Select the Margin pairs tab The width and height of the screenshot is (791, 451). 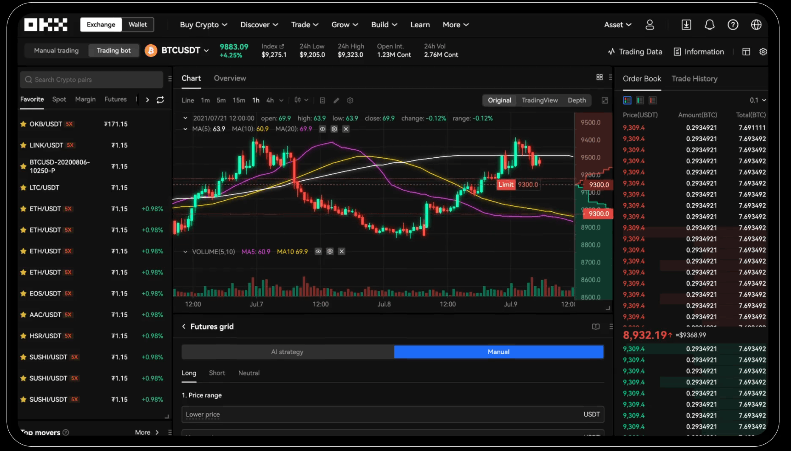(85, 99)
